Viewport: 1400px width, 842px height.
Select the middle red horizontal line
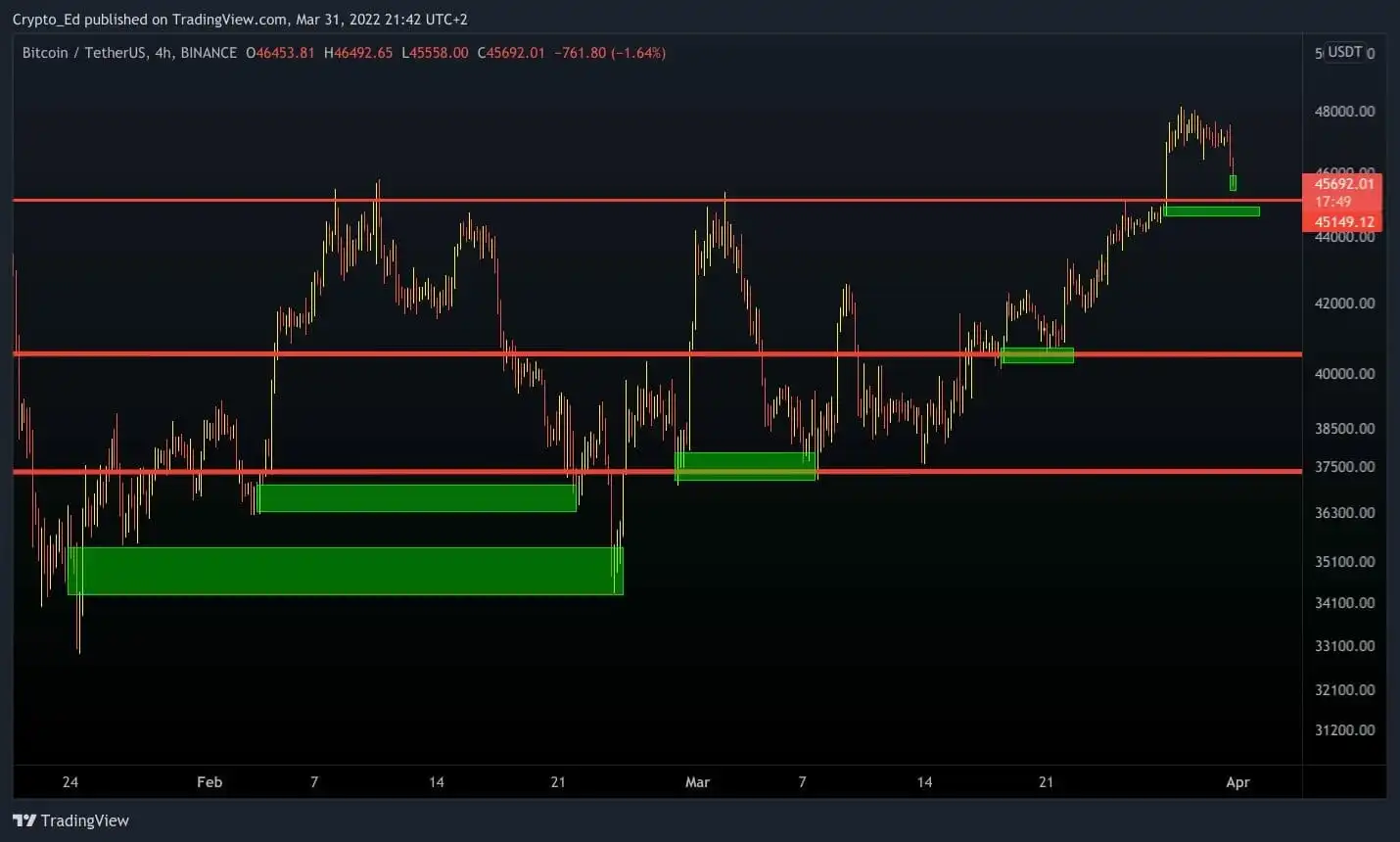coord(587,353)
